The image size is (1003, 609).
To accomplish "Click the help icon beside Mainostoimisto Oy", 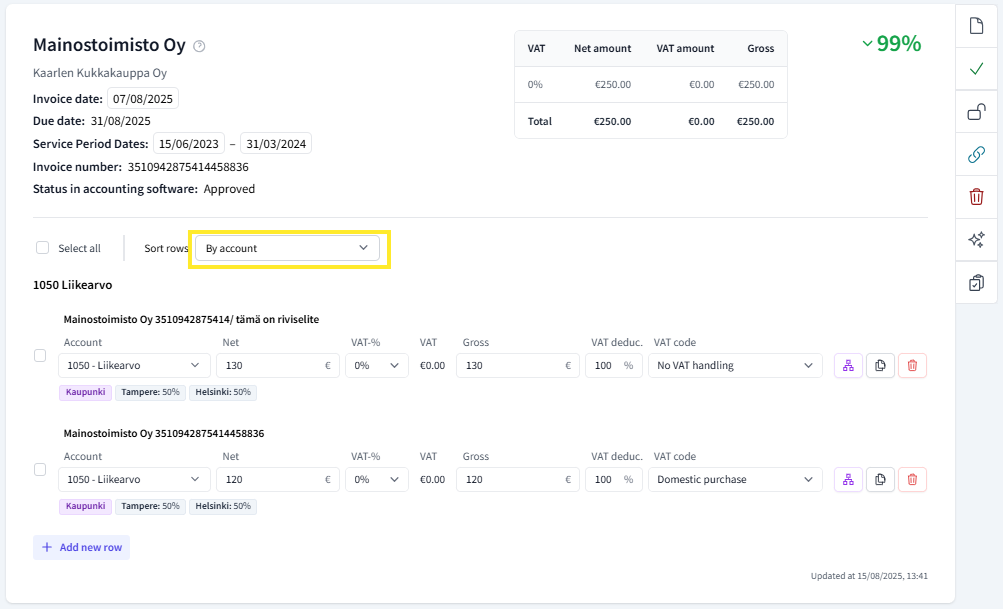I will 199,46.
